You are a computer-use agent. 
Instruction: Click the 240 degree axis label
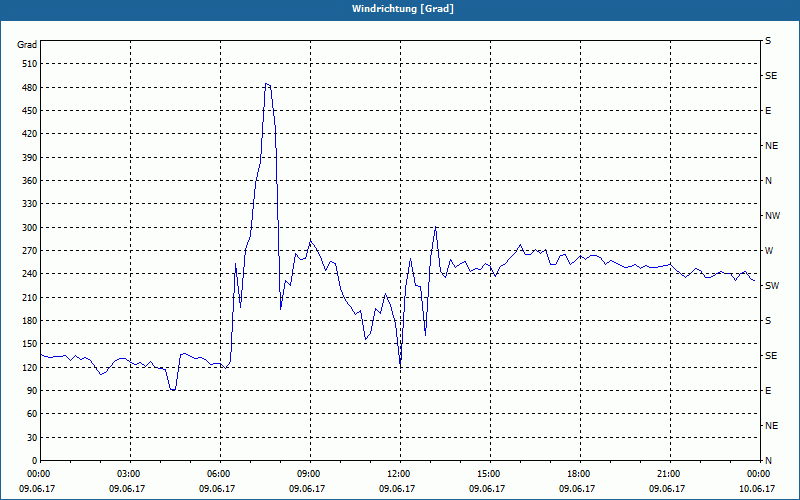31,273
